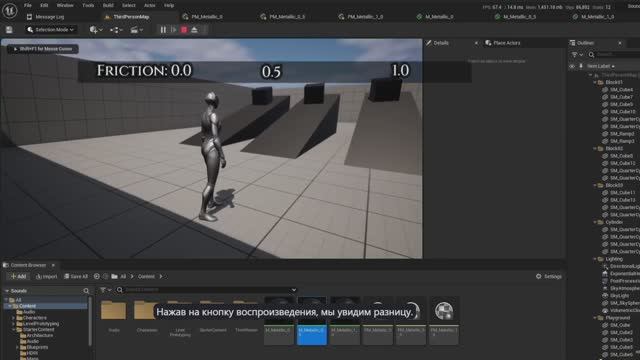
Task: Open the add content to project toolbar icon
Action: [96, 30]
